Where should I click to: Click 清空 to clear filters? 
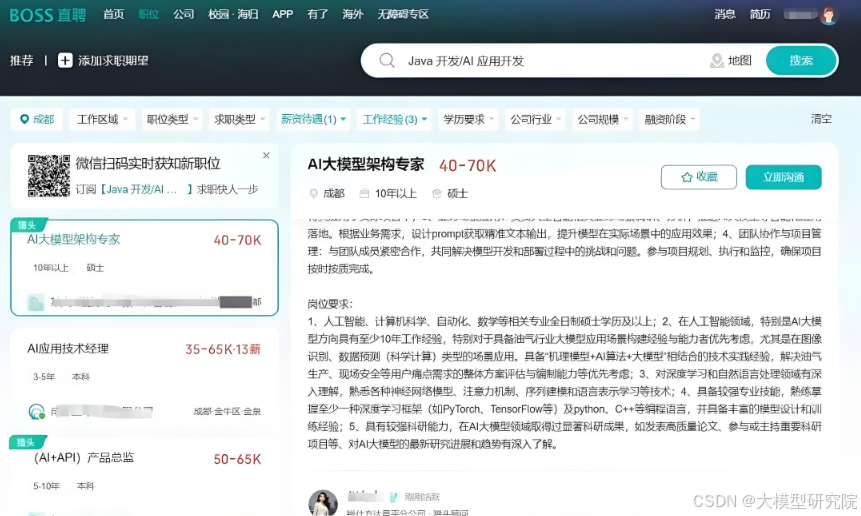(x=821, y=119)
